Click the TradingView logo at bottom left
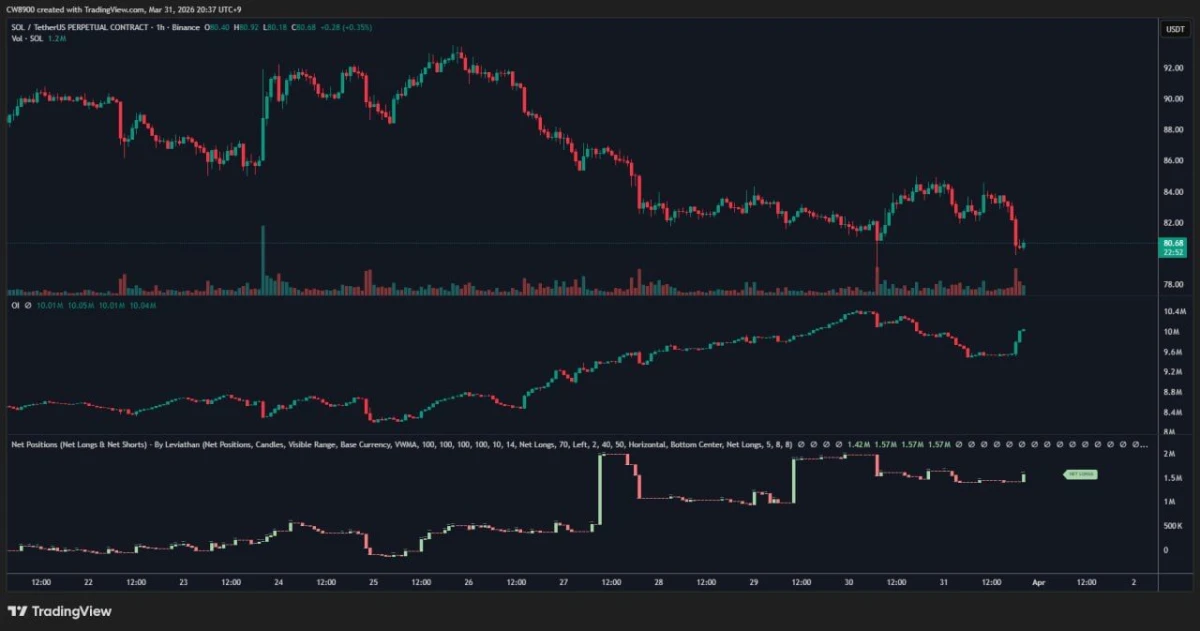The image size is (1200, 631). point(57,611)
